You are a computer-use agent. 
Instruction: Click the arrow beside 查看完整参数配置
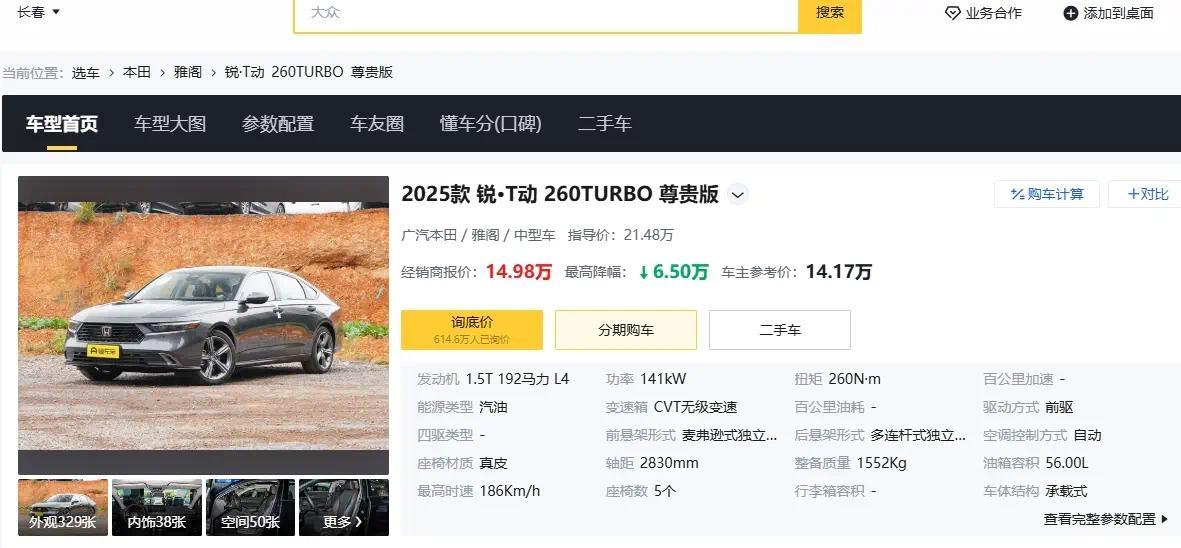1165,519
